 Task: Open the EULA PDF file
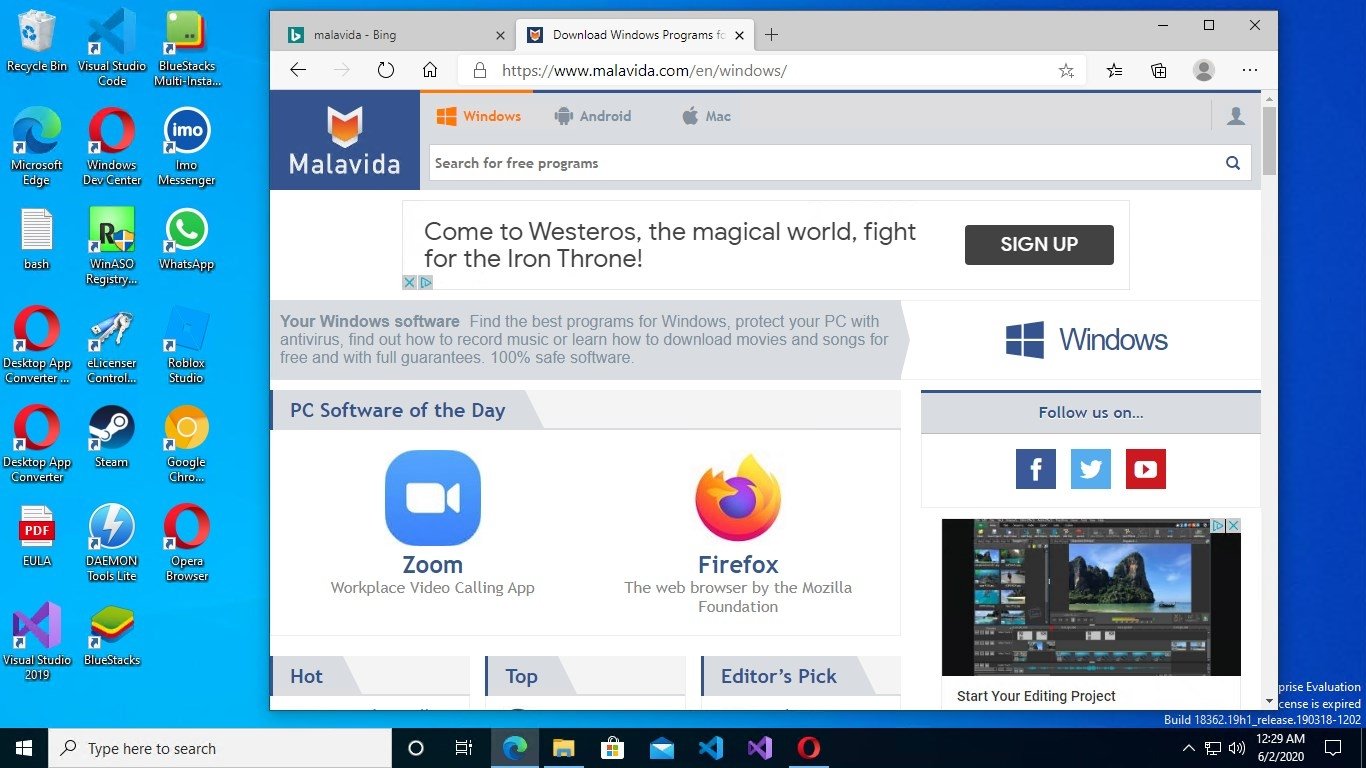point(37,535)
